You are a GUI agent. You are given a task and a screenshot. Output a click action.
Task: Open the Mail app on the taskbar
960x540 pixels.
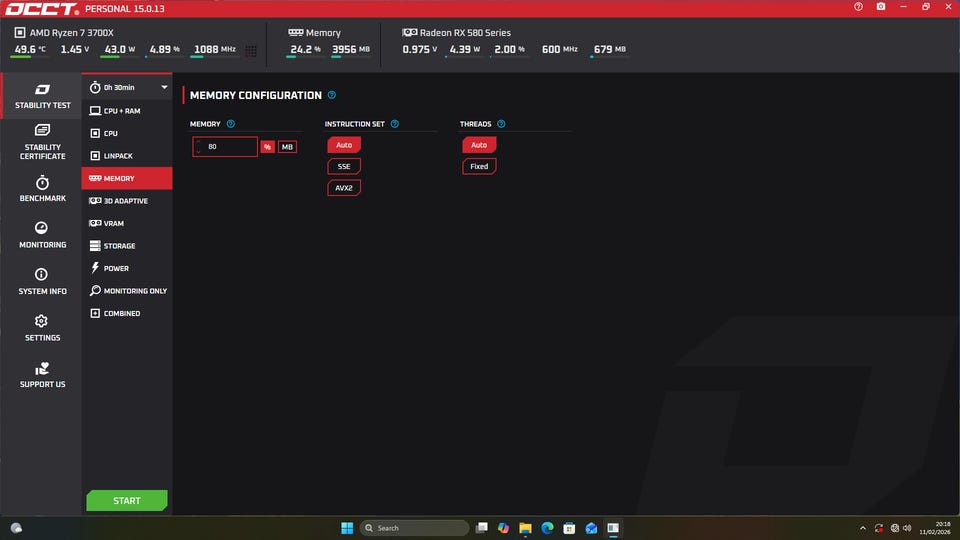(591, 528)
